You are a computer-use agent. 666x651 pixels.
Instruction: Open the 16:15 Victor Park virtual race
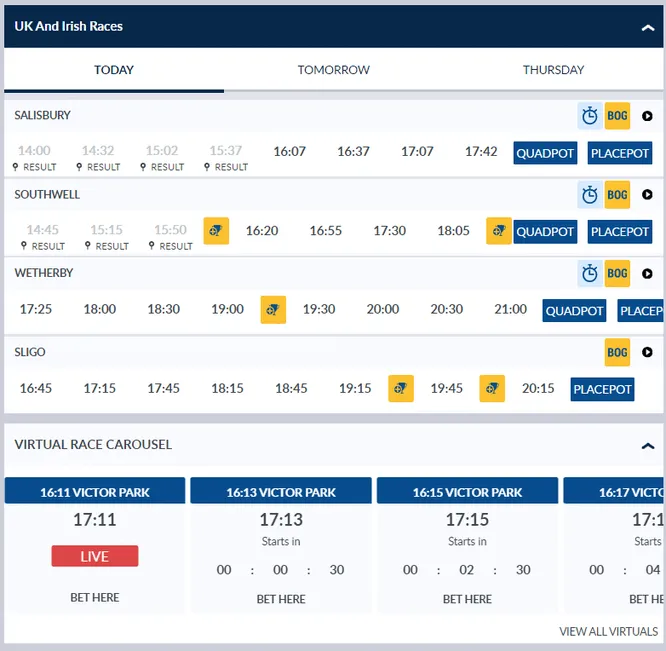tap(467, 490)
